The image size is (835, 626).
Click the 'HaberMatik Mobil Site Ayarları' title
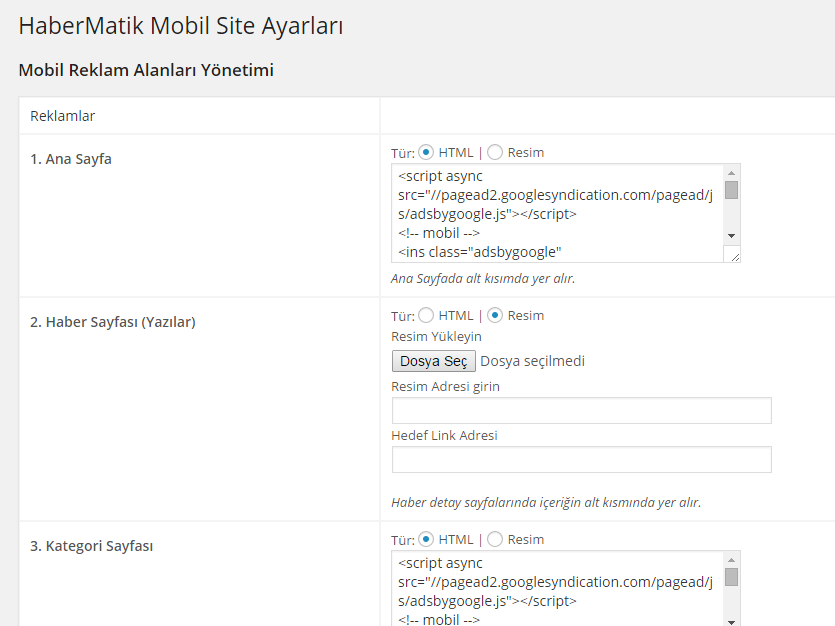pyautogui.click(x=181, y=26)
